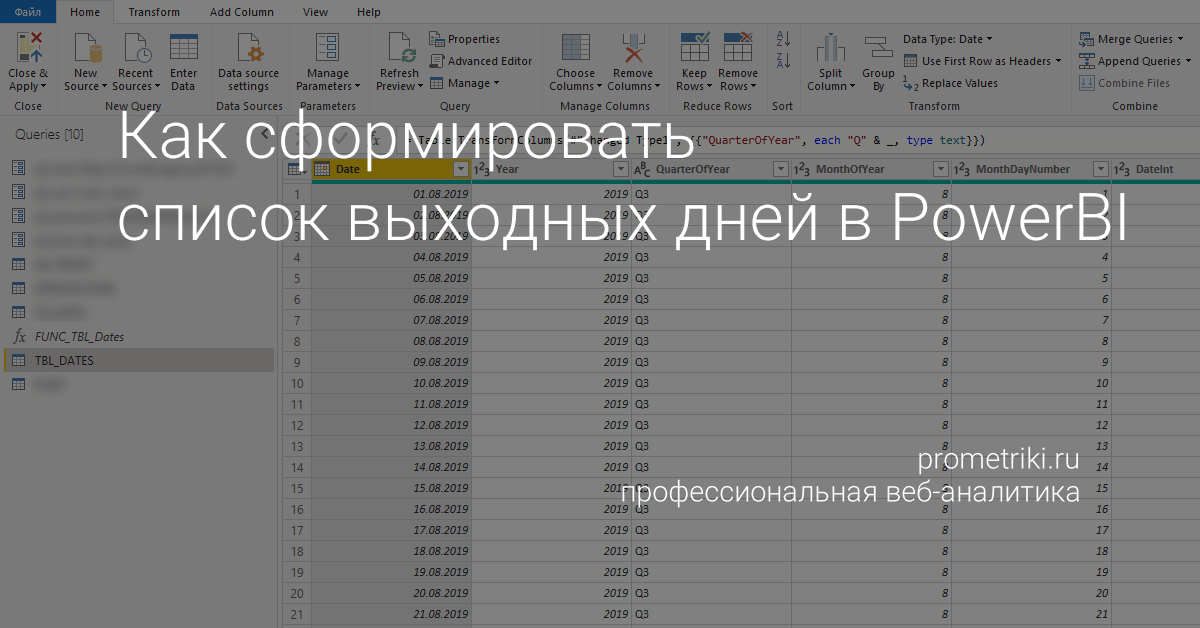The width and height of the screenshot is (1200, 628).
Task: Open the New Source icon
Action: (x=86, y=47)
